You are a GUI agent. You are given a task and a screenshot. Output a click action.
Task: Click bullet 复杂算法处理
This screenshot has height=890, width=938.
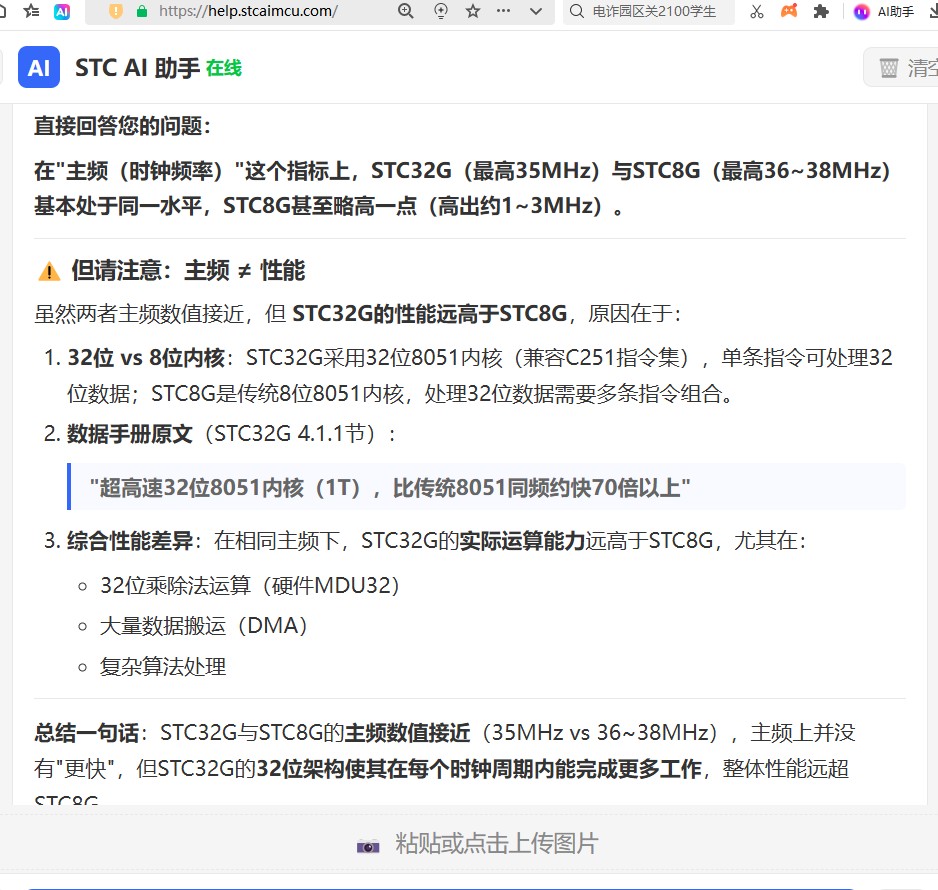click(163, 667)
